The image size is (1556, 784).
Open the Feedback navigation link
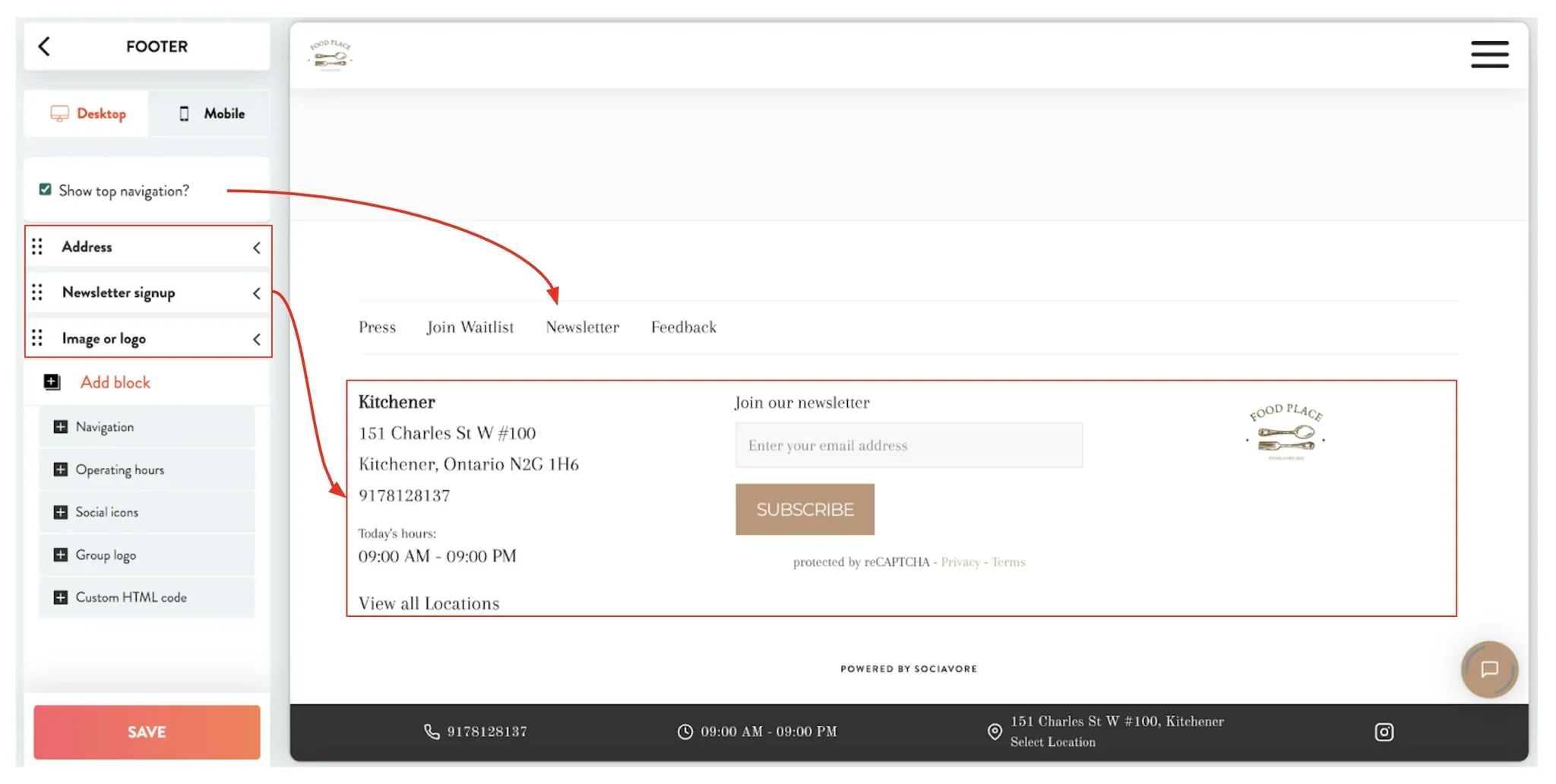point(684,327)
